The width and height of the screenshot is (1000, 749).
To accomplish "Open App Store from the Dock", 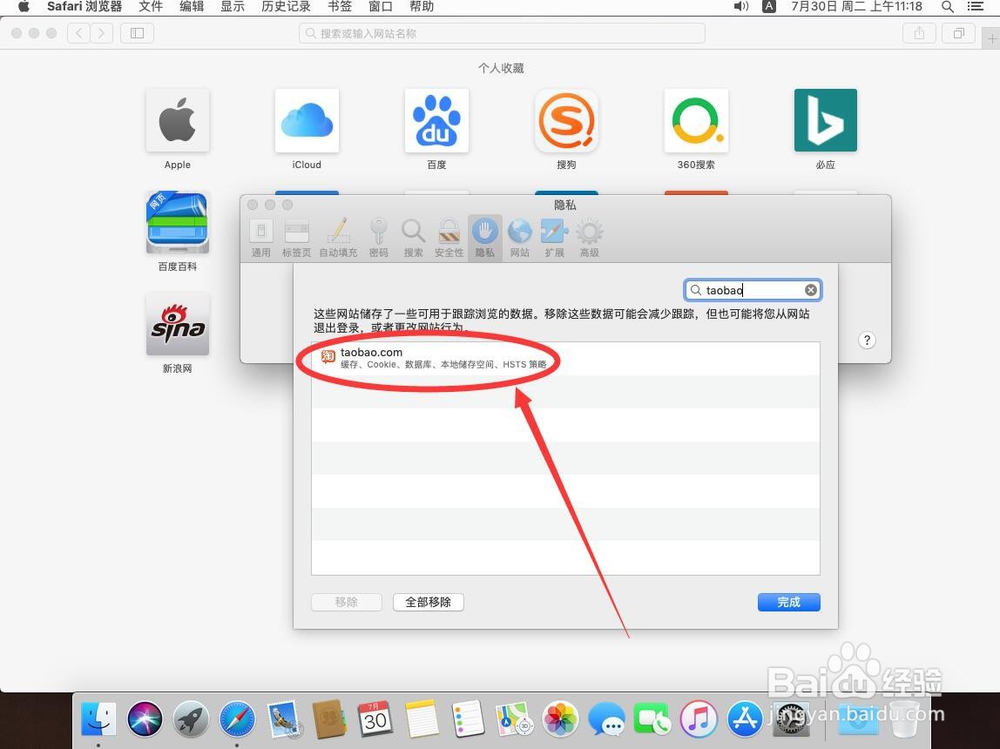I will [744, 719].
